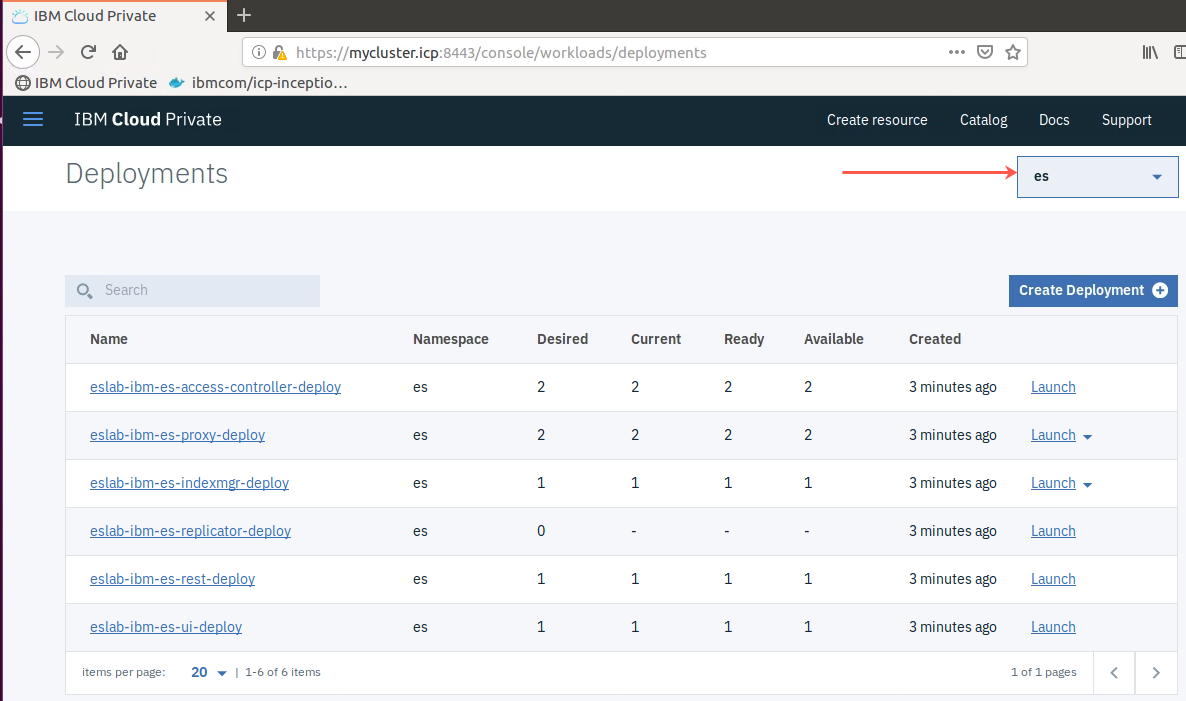Viewport: 1186px width, 701px height.
Task: Launch the indexmgr-deploy deployment
Action: coord(1053,483)
